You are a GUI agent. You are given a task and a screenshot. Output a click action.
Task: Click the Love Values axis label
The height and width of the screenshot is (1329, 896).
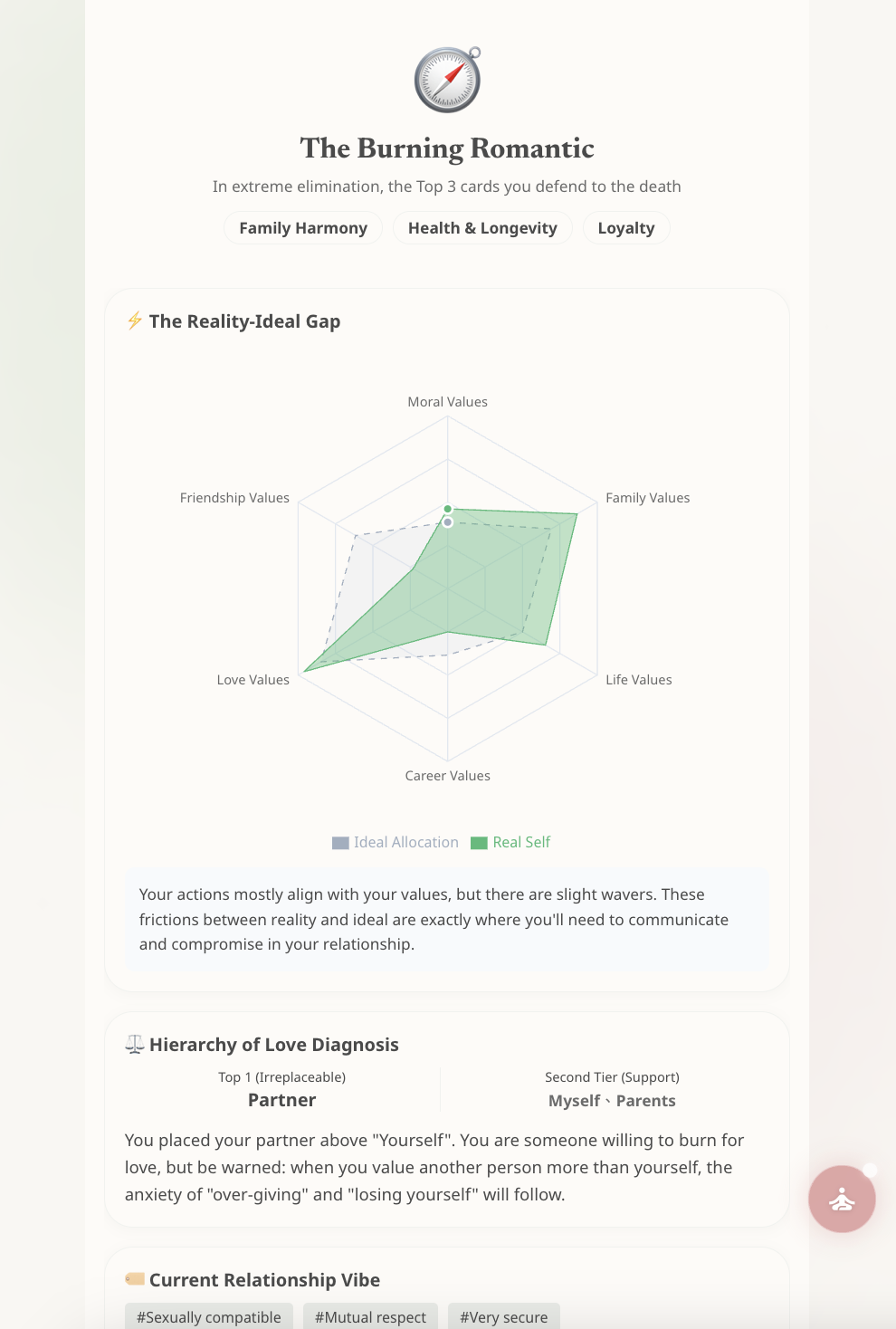(x=253, y=680)
